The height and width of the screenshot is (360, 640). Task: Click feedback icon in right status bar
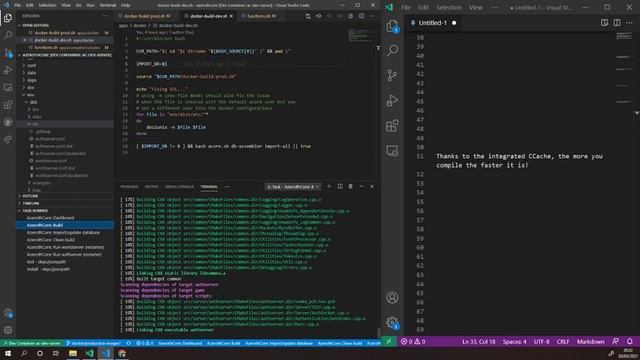point(616,341)
